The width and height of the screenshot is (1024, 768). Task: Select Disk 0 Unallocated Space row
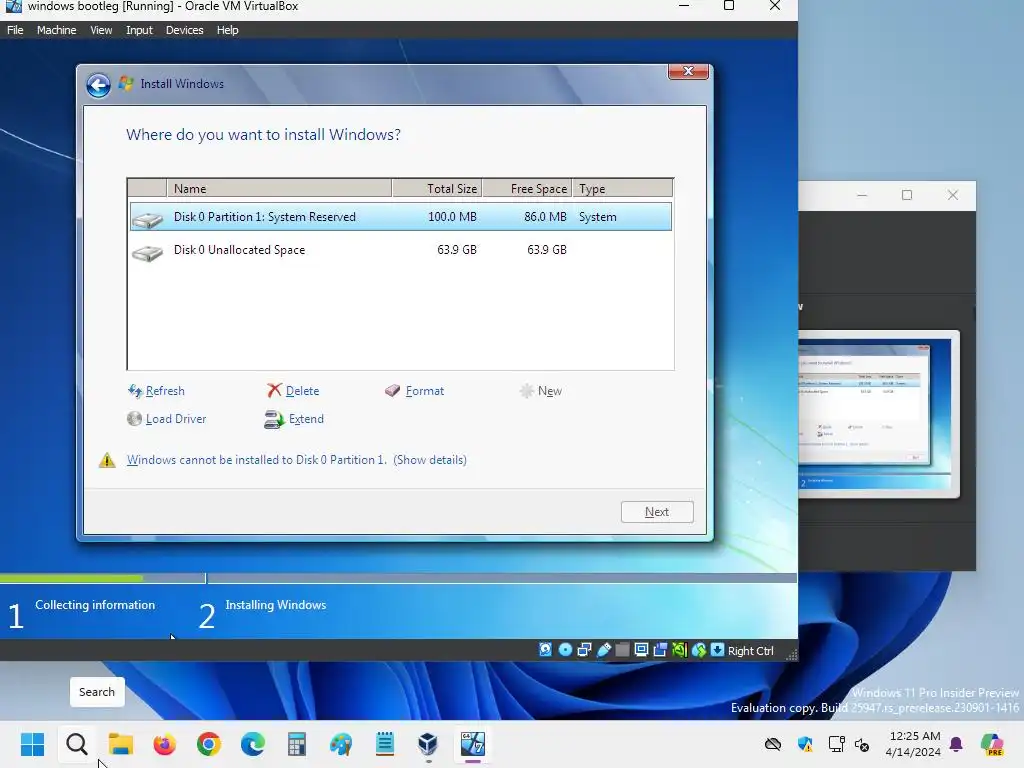[x=400, y=250]
